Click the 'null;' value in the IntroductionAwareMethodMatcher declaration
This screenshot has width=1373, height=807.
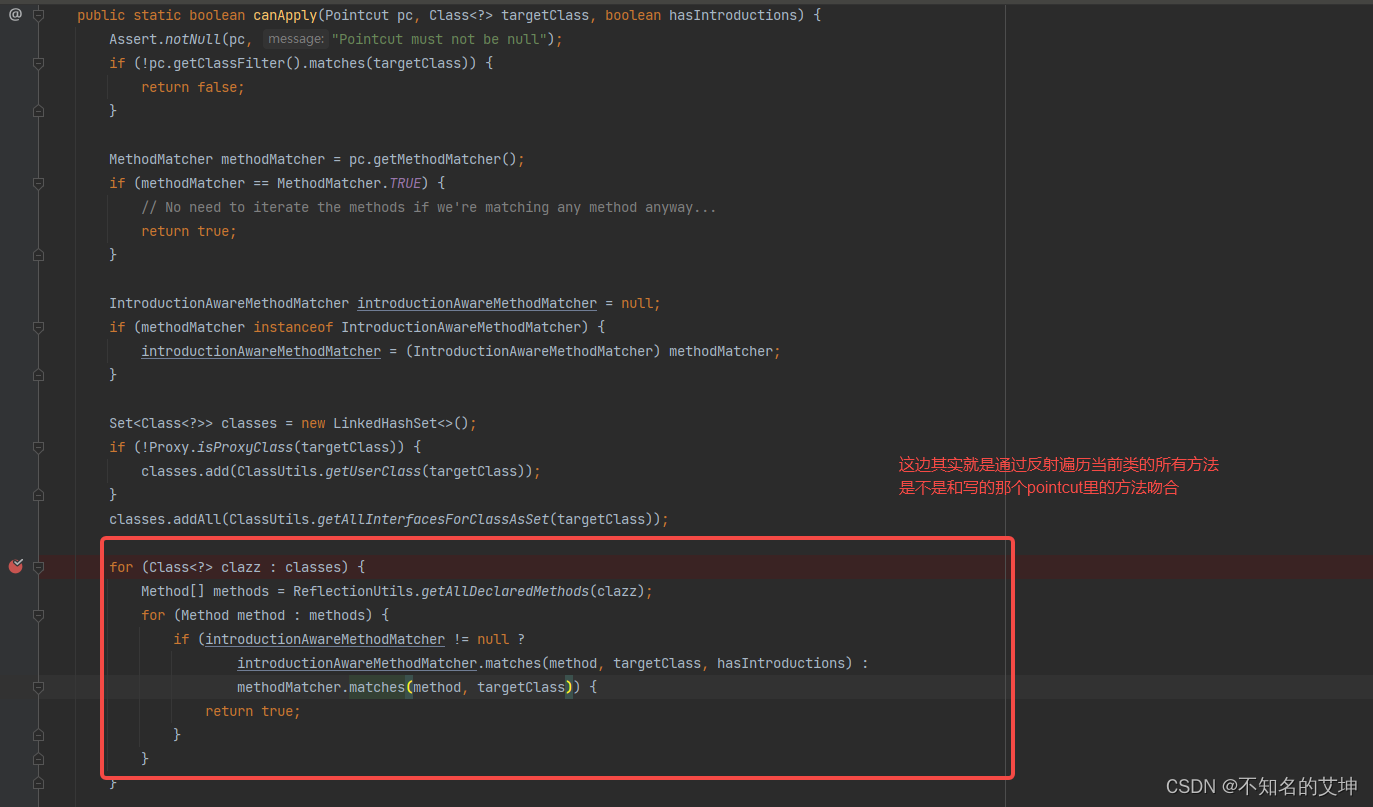(641, 303)
